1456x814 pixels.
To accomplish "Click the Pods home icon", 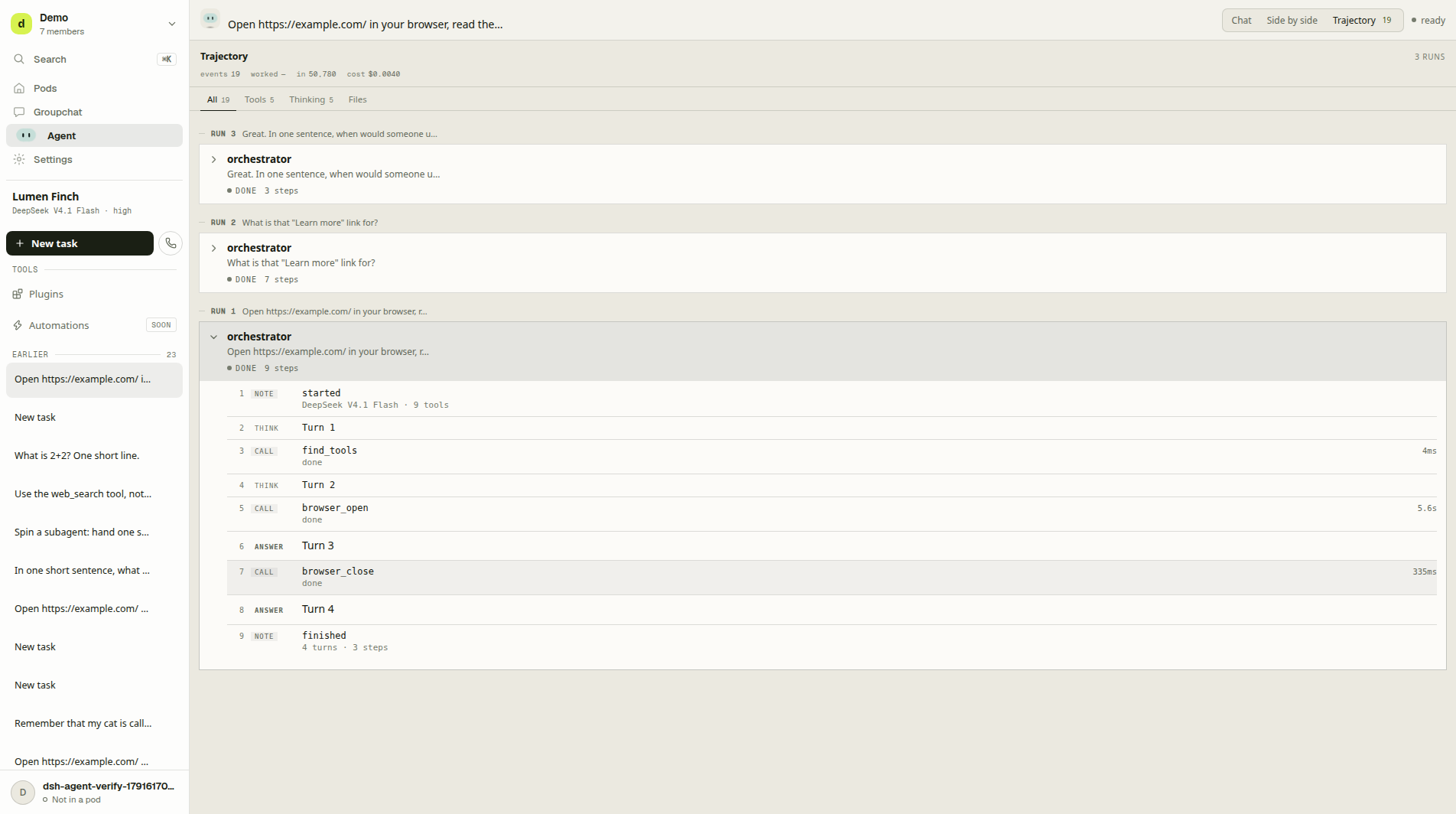I will [19, 88].
